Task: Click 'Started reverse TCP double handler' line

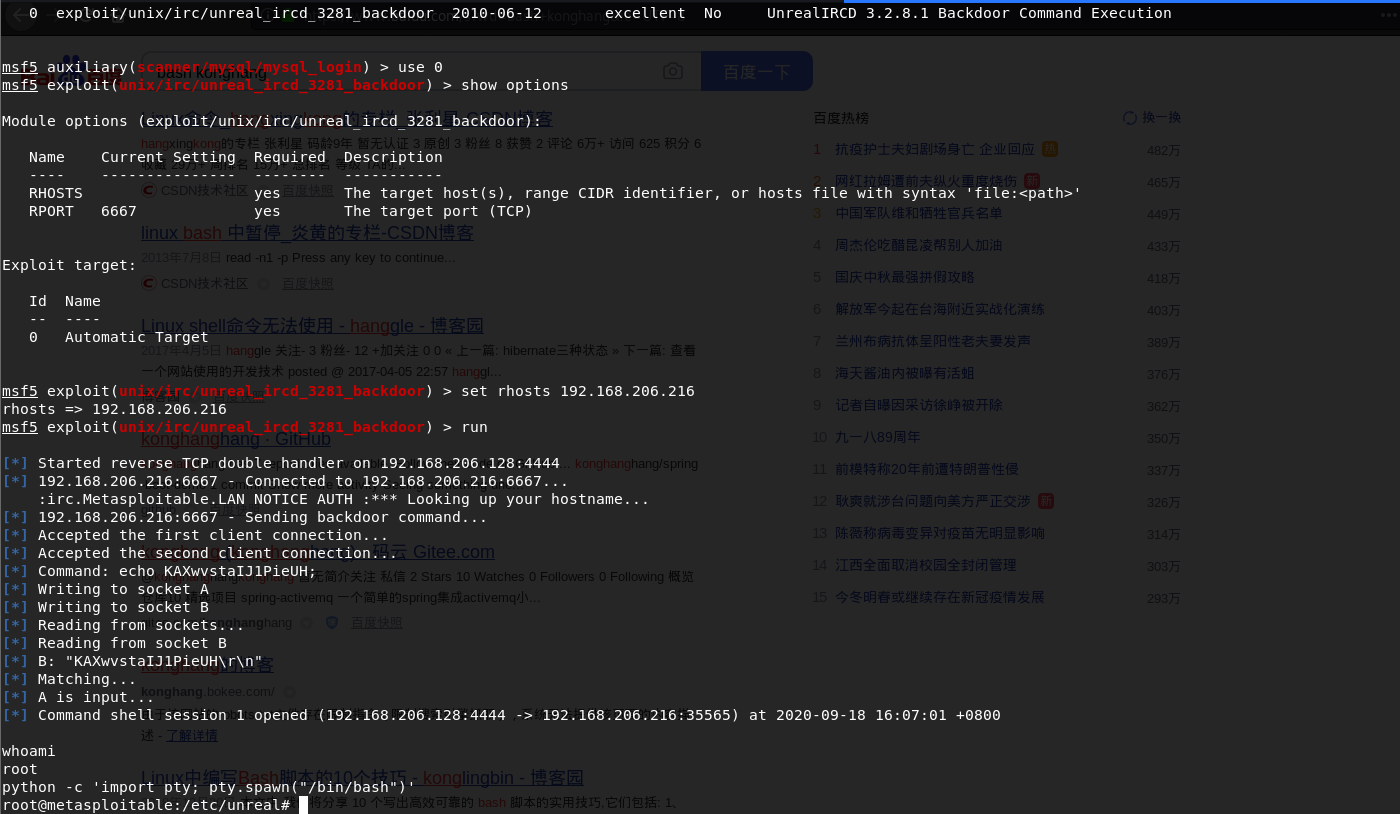Action: pyautogui.click(x=281, y=463)
